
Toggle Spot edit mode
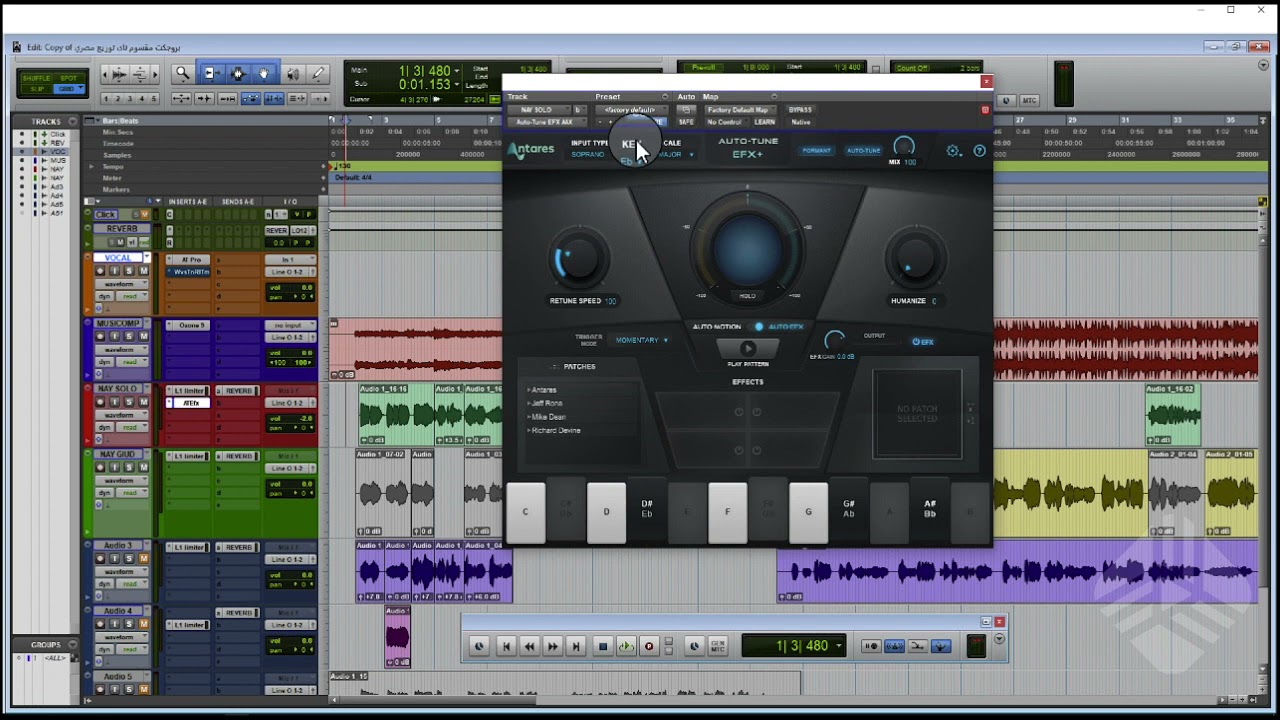69,77
